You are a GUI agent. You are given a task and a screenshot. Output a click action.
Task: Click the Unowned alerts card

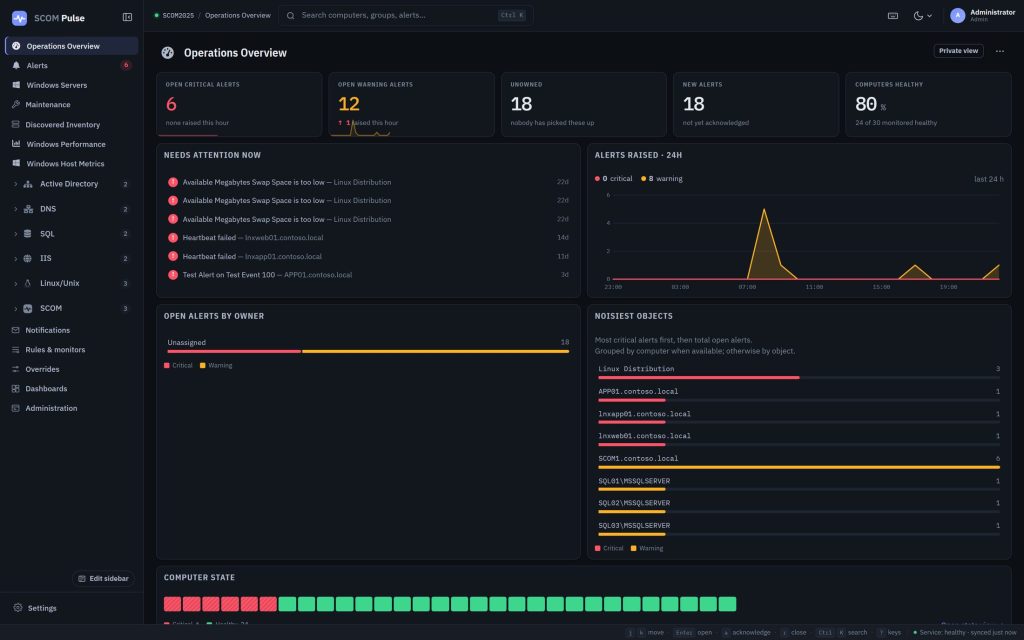click(x=584, y=104)
